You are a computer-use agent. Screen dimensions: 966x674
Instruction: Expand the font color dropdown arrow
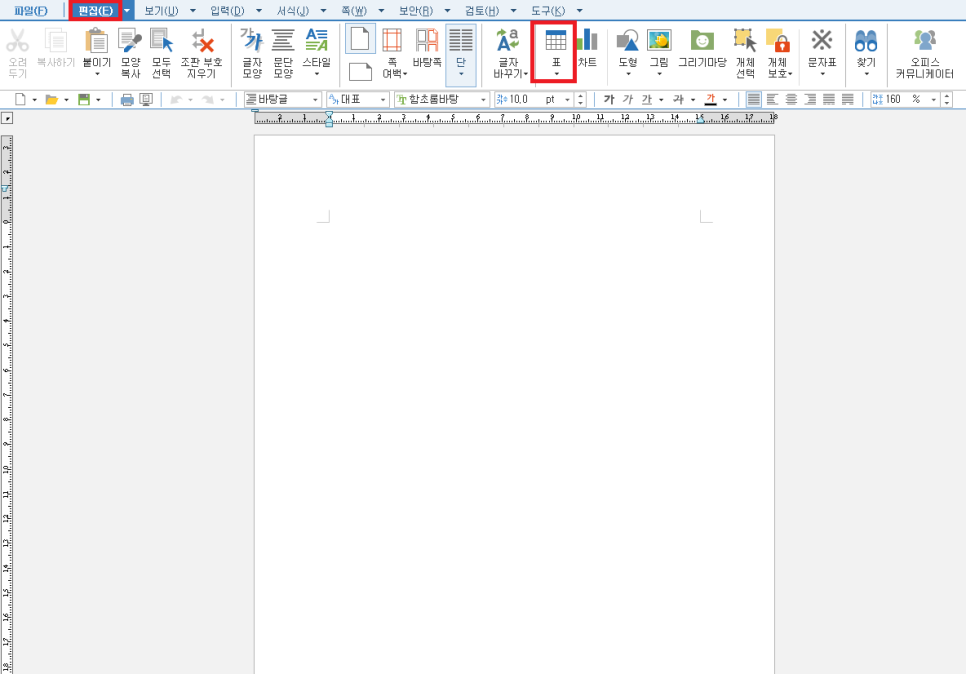(725, 99)
